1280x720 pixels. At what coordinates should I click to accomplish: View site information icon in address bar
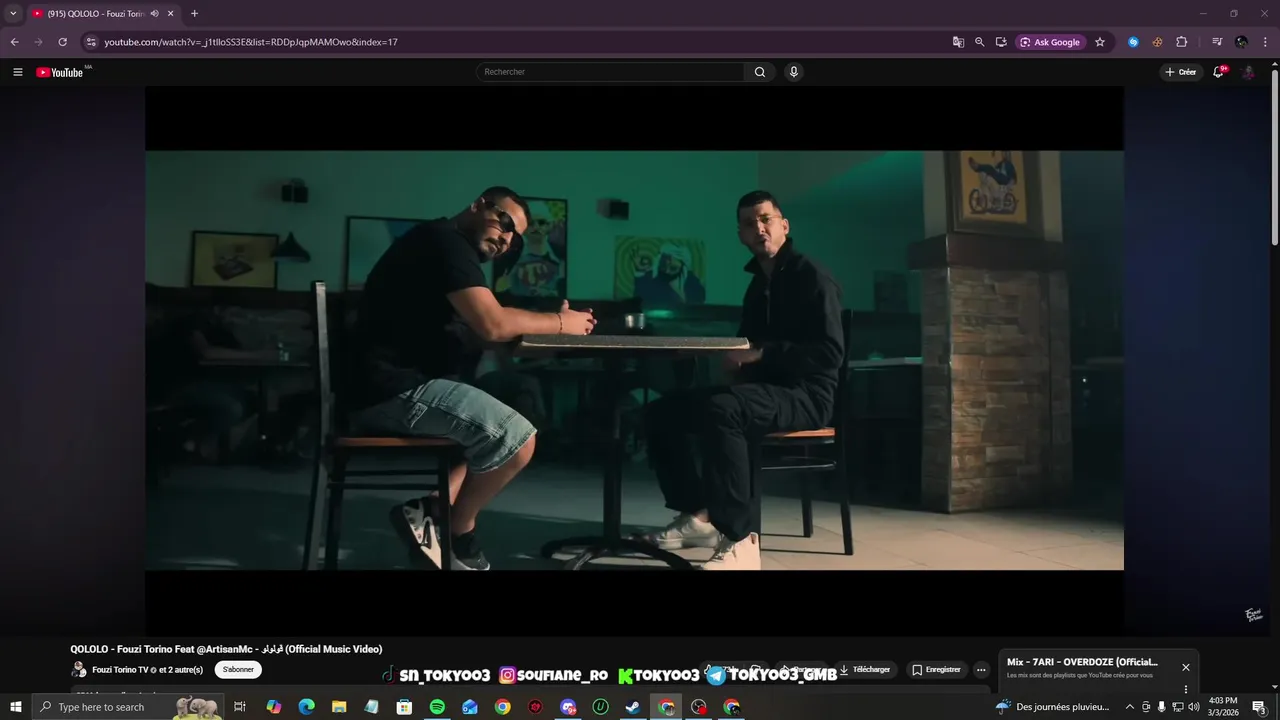(x=91, y=42)
